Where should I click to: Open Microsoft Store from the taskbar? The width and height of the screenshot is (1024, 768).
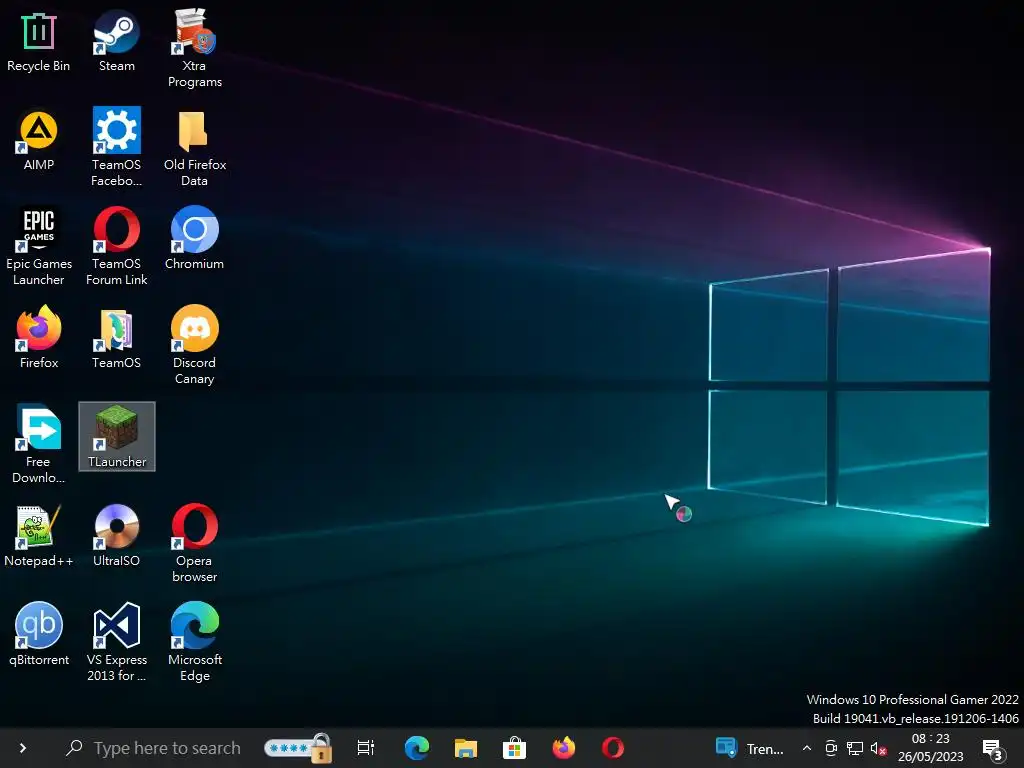pyautogui.click(x=515, y=748)
